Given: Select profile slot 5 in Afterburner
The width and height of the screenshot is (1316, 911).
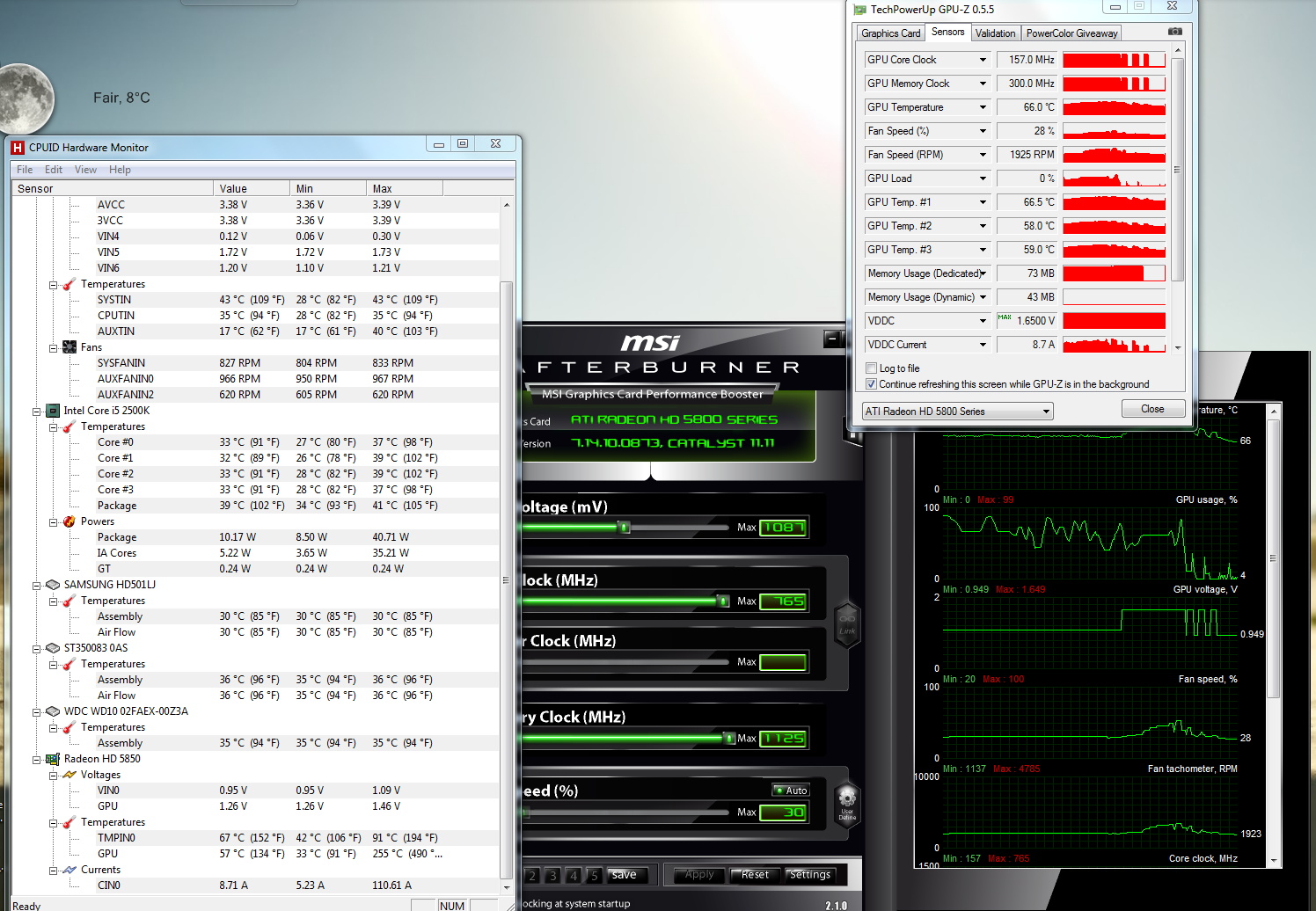Looking at the screenshot, I should click(594, 876).
